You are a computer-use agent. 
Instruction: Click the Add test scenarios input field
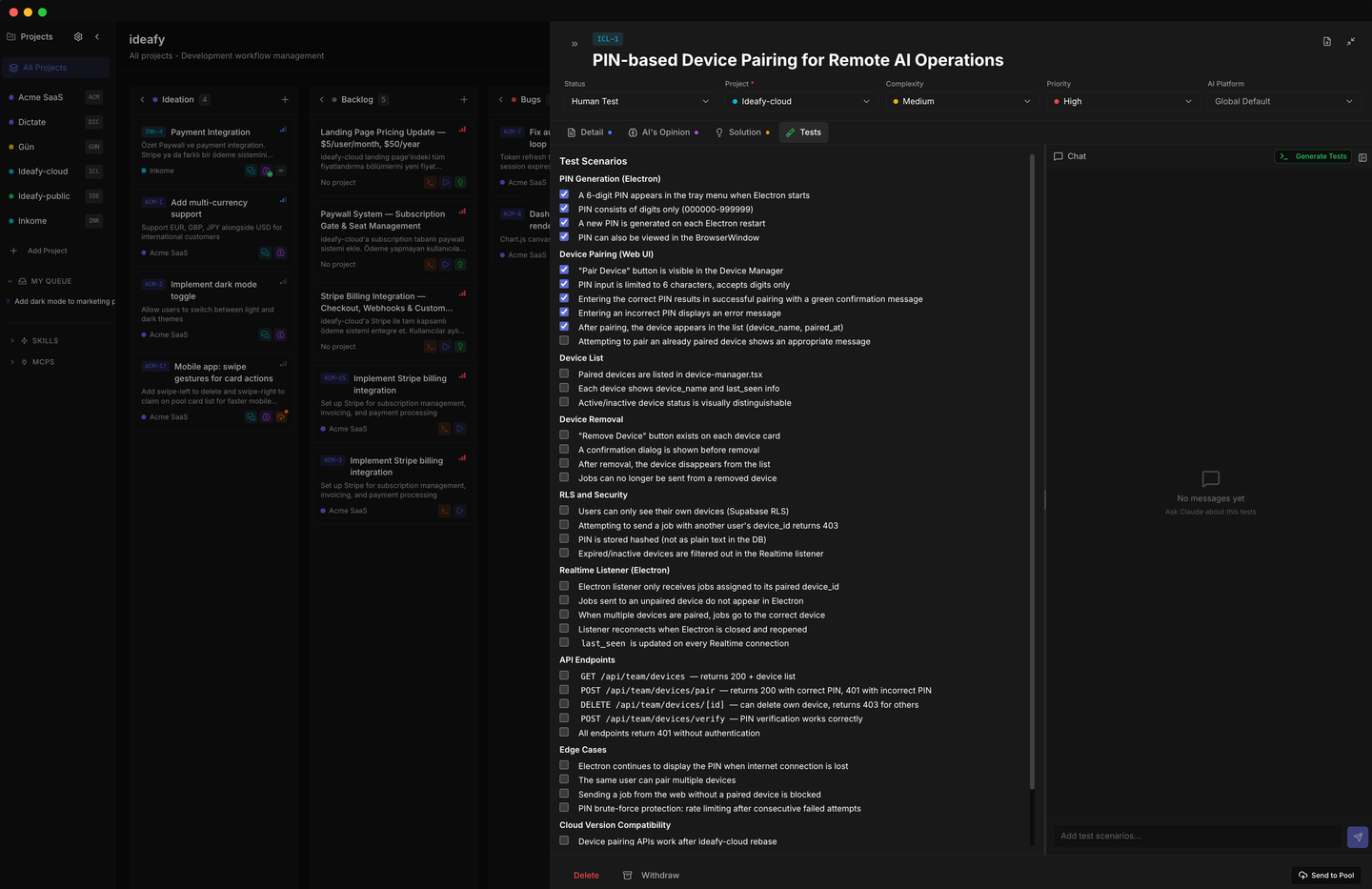click(1198, 837)
